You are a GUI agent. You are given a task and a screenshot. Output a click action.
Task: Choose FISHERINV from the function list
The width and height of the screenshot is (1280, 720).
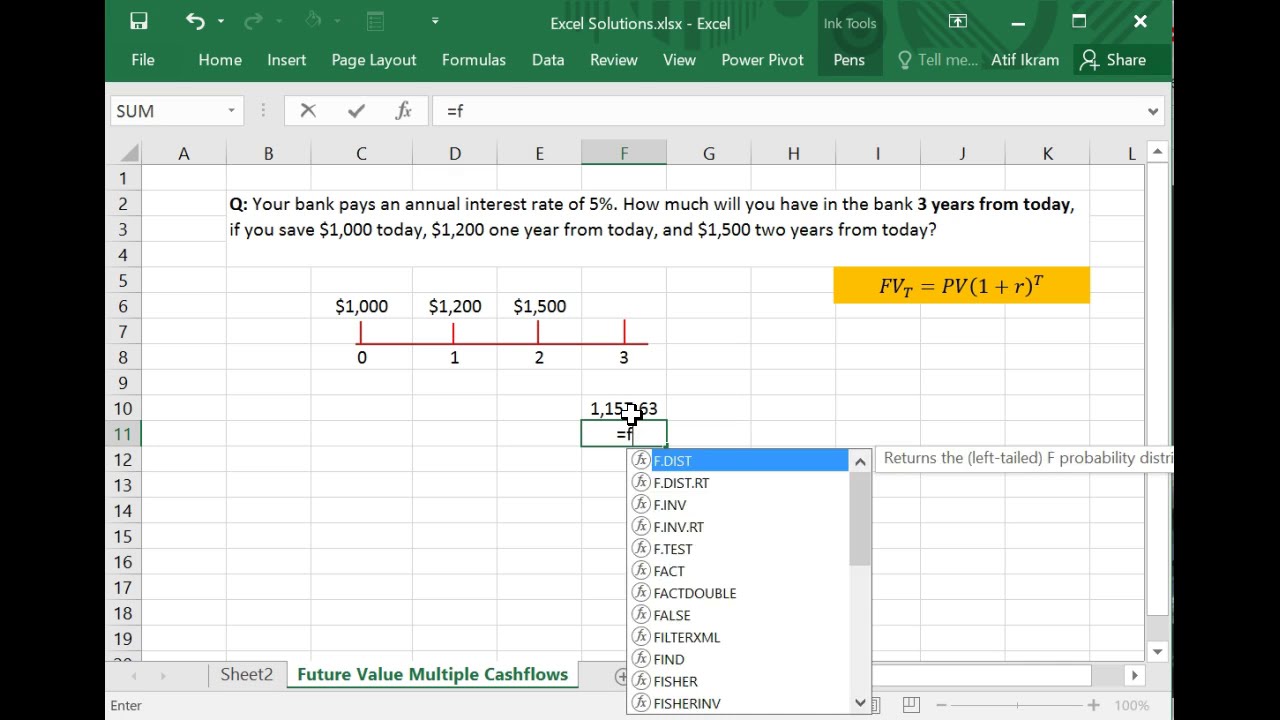[x=739, y=703]
